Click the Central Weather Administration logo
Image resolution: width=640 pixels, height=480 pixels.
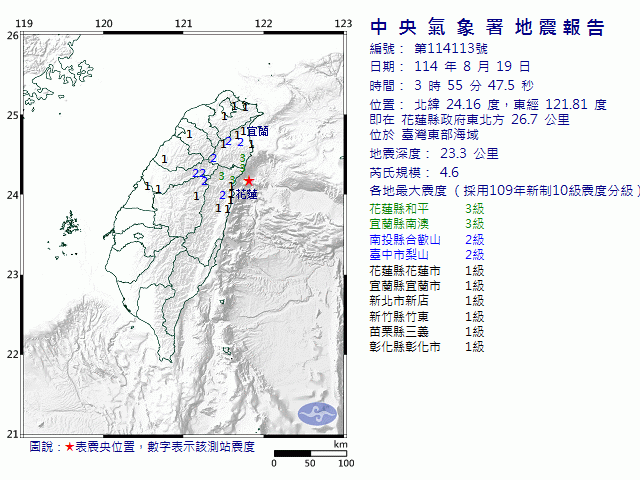[319, 411]
